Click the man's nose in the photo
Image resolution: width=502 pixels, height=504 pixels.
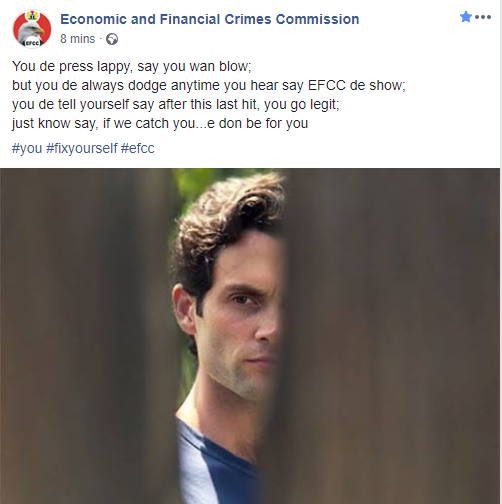pyautogui.click(x=267, y=328)
